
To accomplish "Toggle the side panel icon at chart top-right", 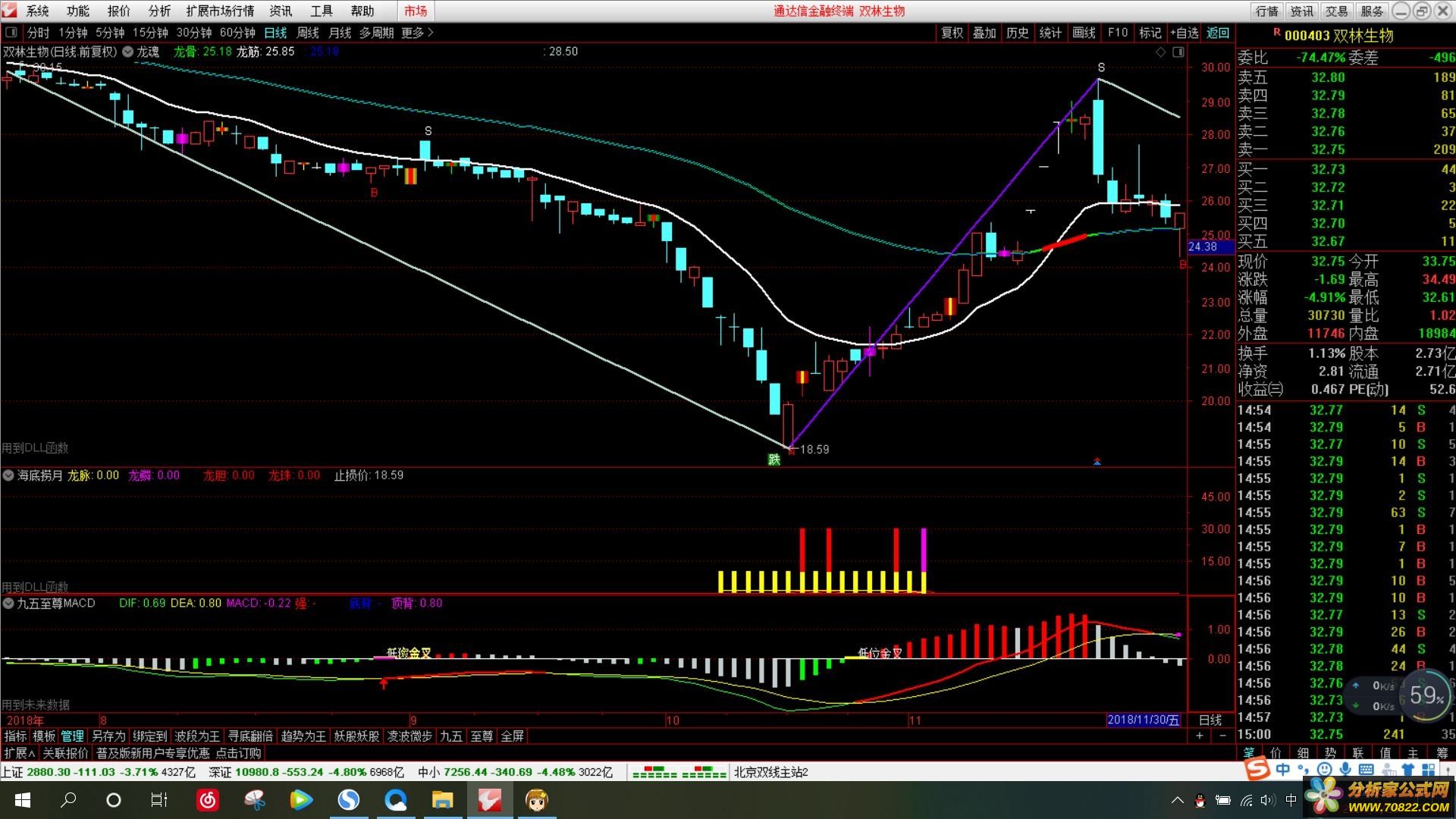I will pos(1178,52).
